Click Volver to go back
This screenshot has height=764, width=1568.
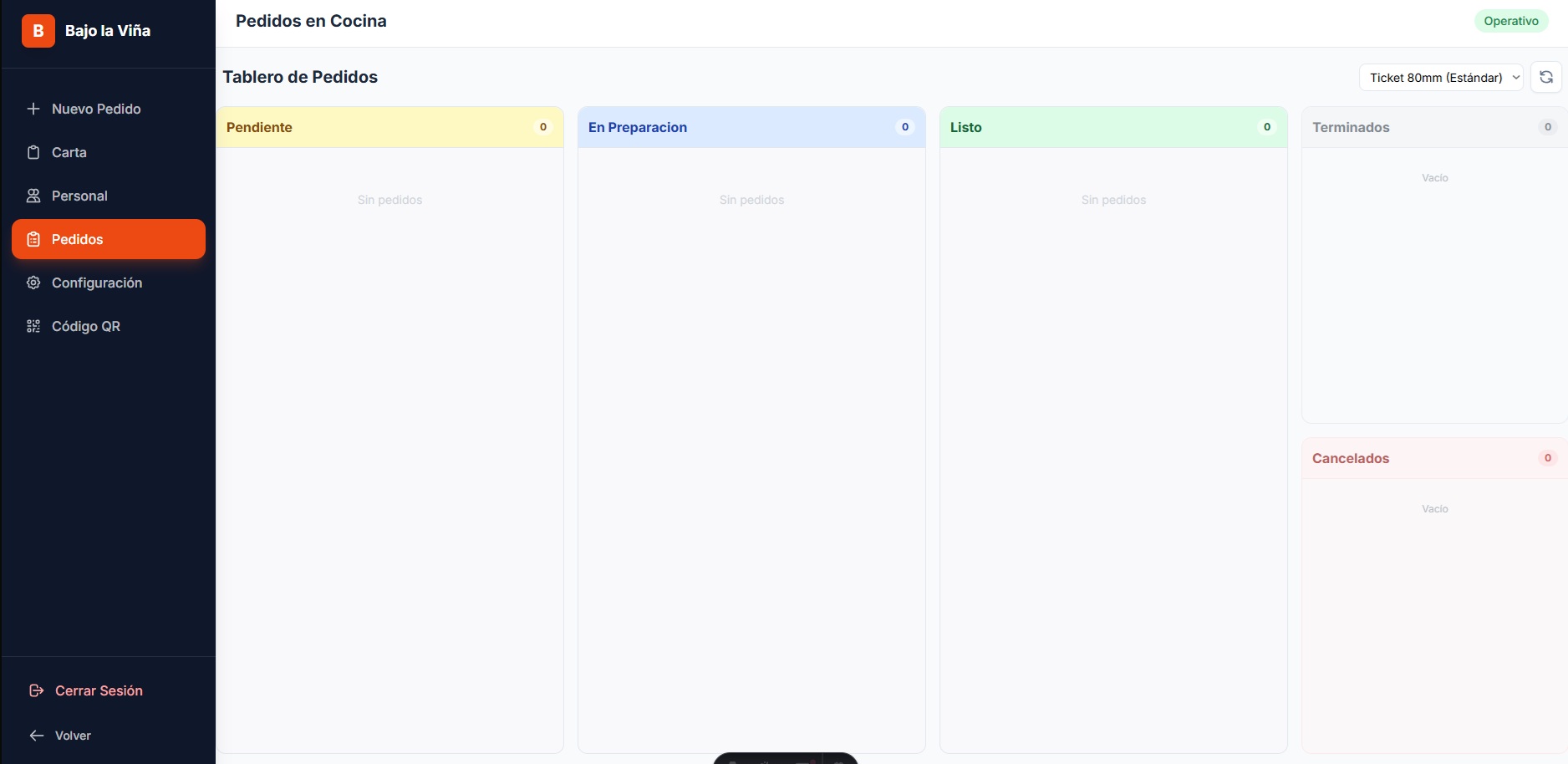coord(74,736)
